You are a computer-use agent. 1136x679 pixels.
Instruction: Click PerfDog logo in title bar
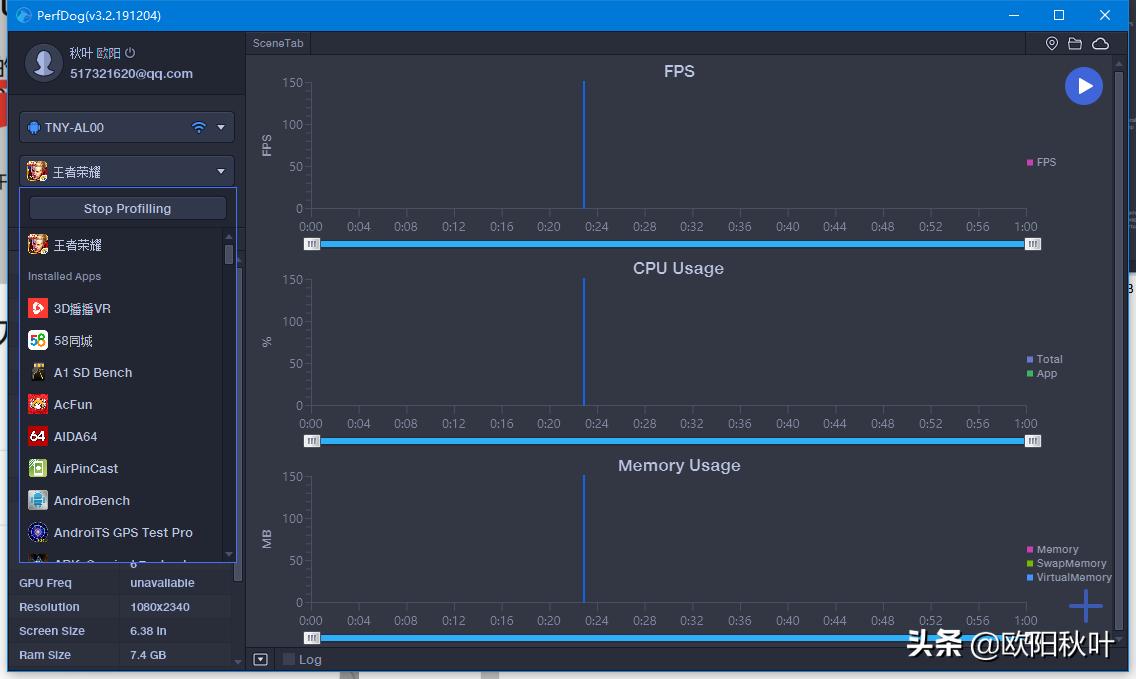23,15
